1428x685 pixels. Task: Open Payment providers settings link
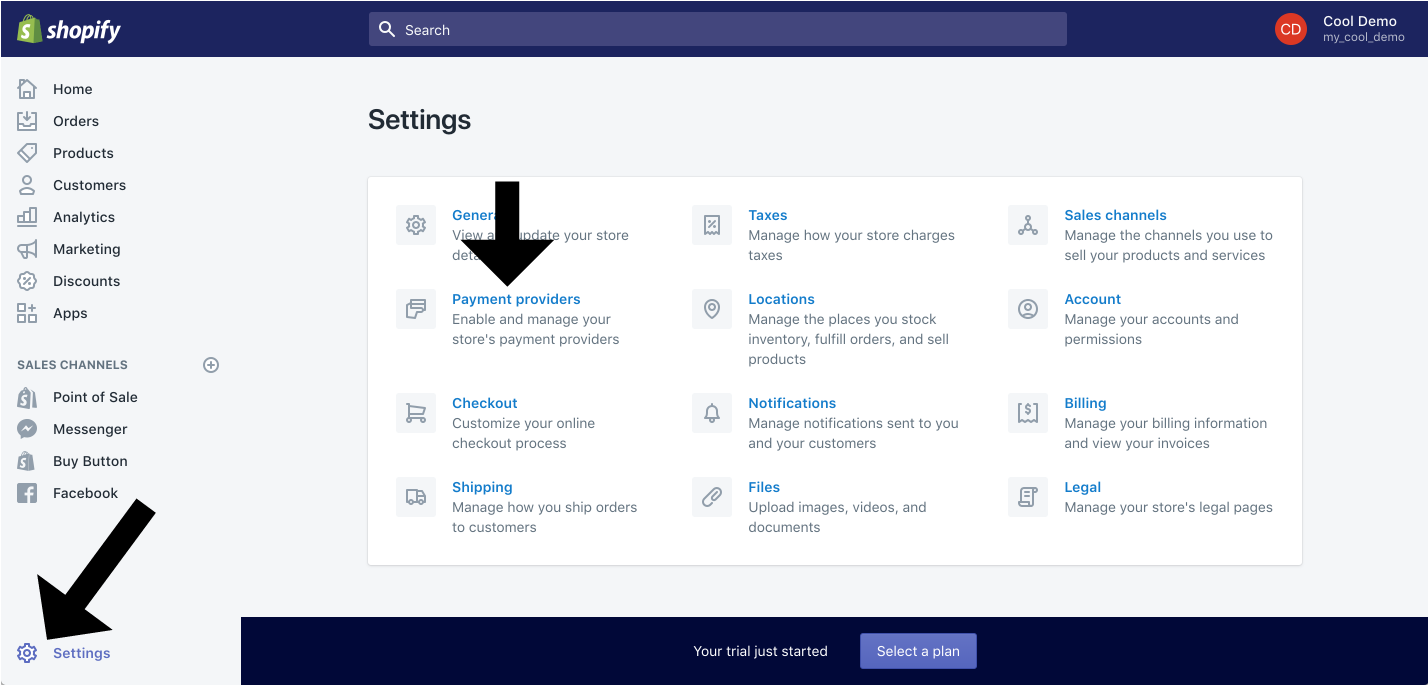pos(516,299)
